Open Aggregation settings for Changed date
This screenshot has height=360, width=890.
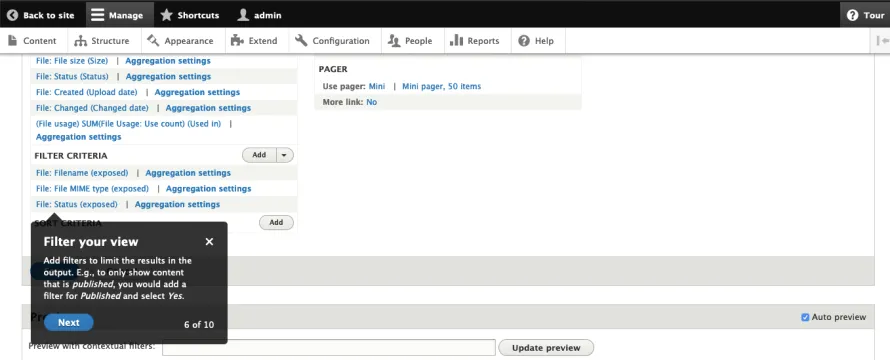(x=208, y=108)
